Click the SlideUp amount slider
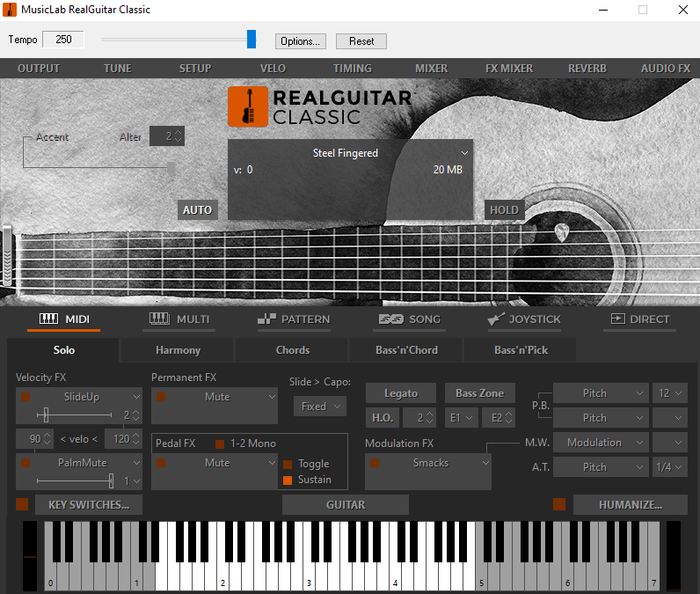The image size is (700, 594). [x=46, y=415]
